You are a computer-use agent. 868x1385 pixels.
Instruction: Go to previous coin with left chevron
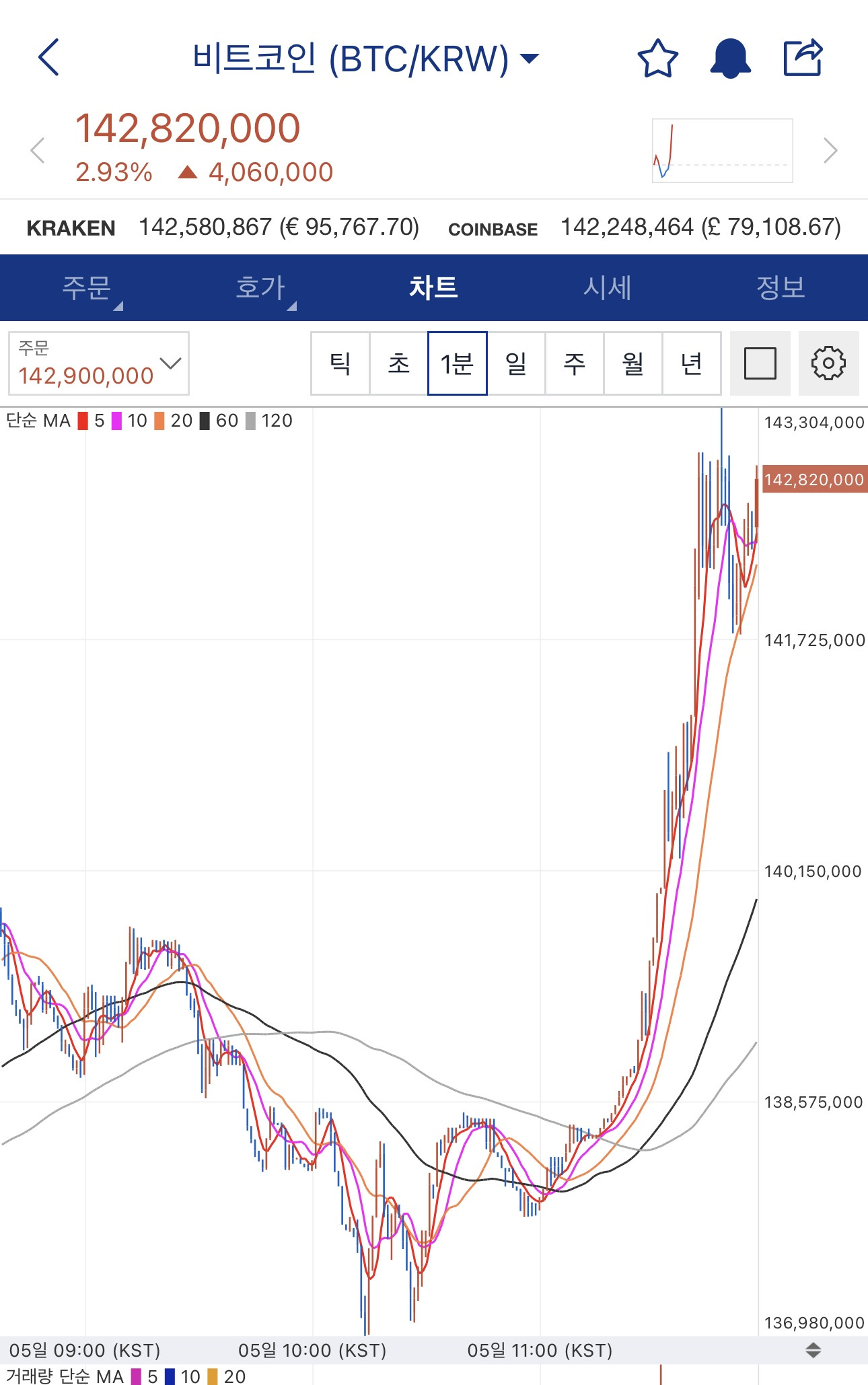38,150
